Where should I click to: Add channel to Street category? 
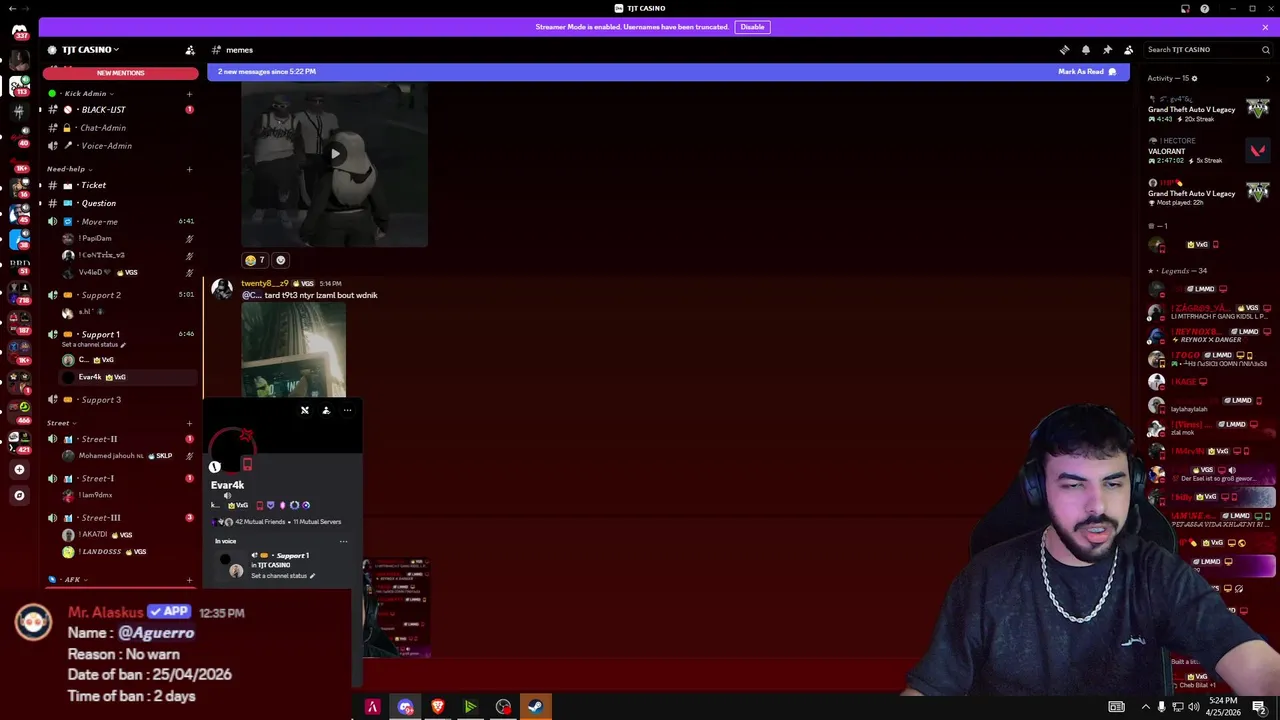(189, 423)
